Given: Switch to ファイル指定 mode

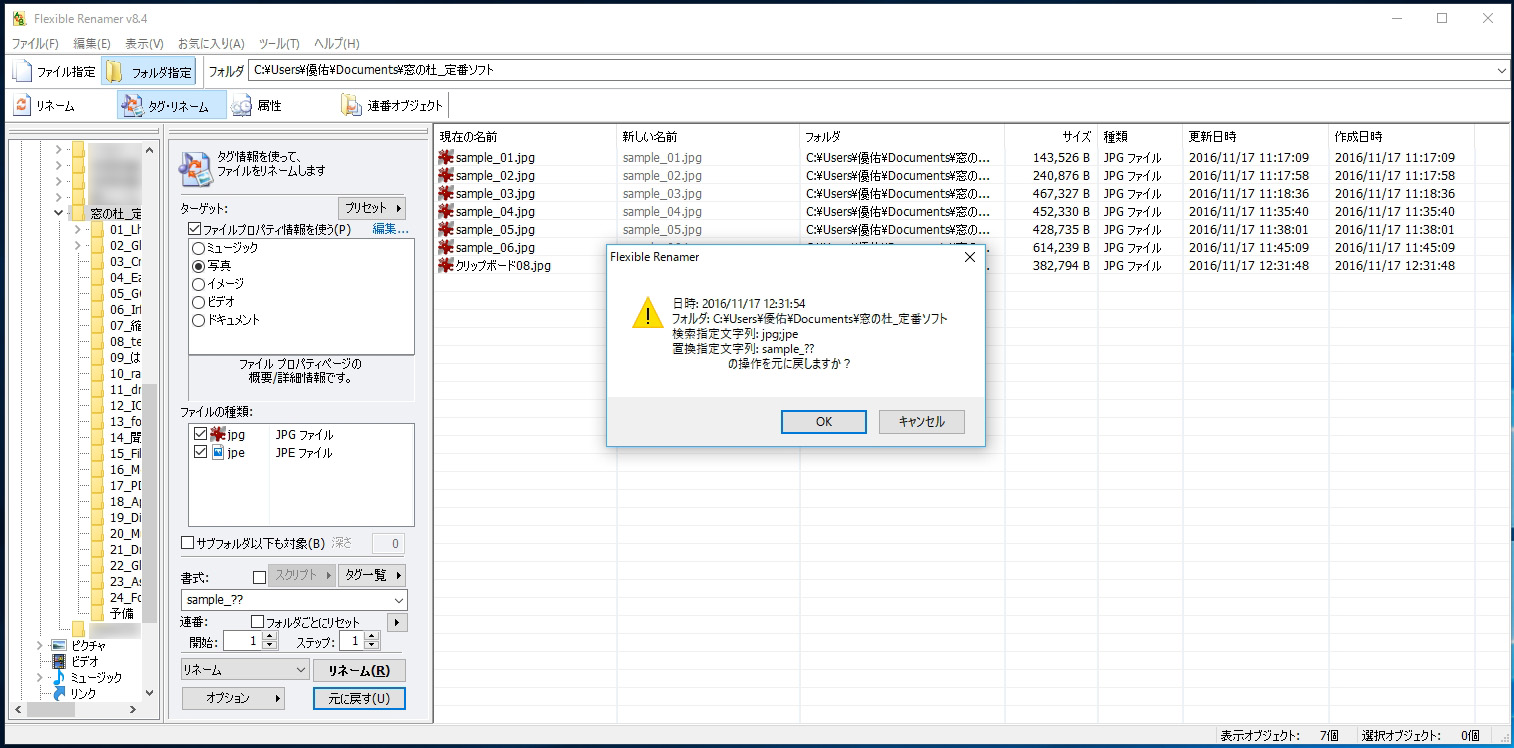Looking at the screenshot, I should [55, 71].
